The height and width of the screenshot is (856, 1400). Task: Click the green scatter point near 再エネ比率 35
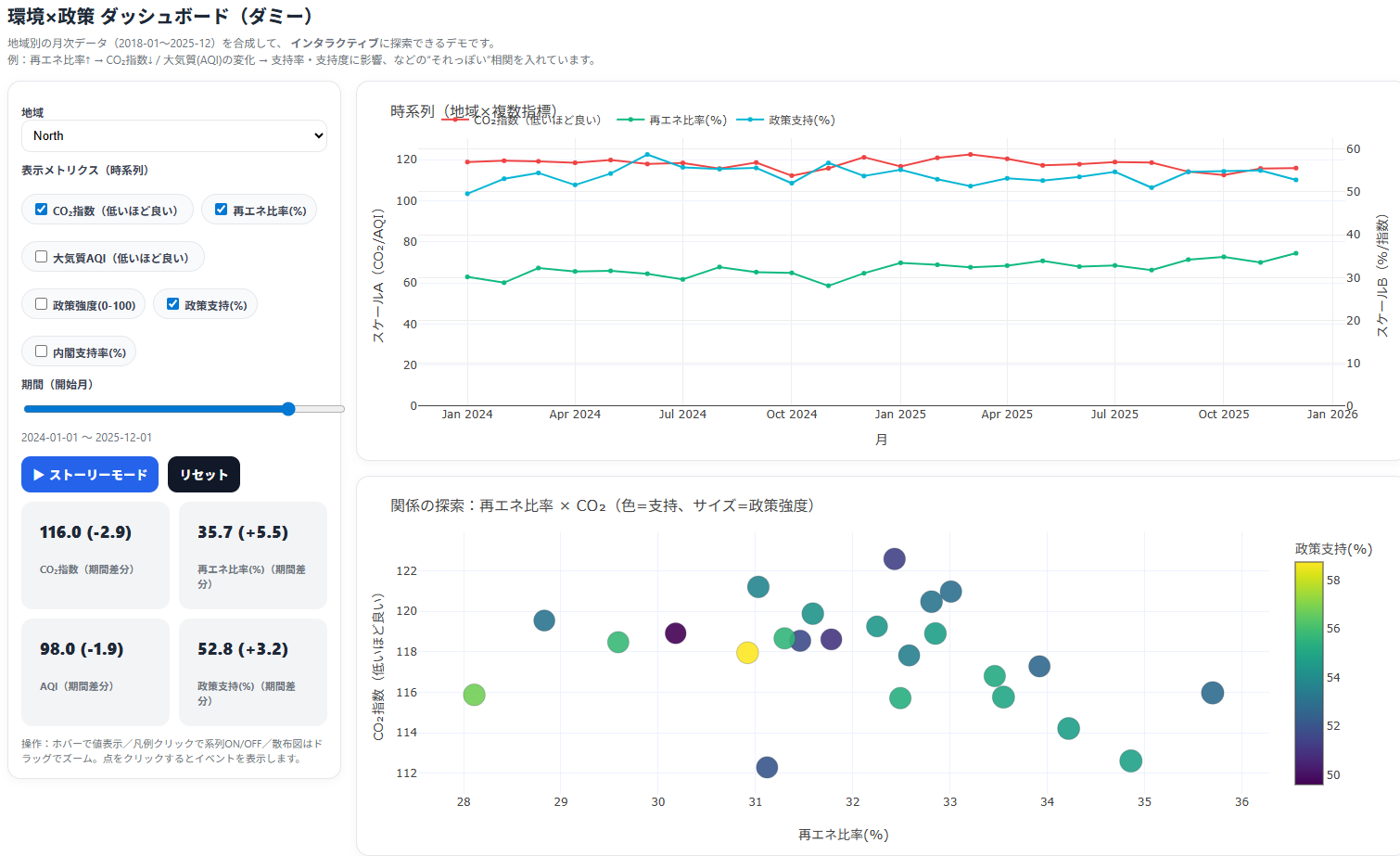1130,761
